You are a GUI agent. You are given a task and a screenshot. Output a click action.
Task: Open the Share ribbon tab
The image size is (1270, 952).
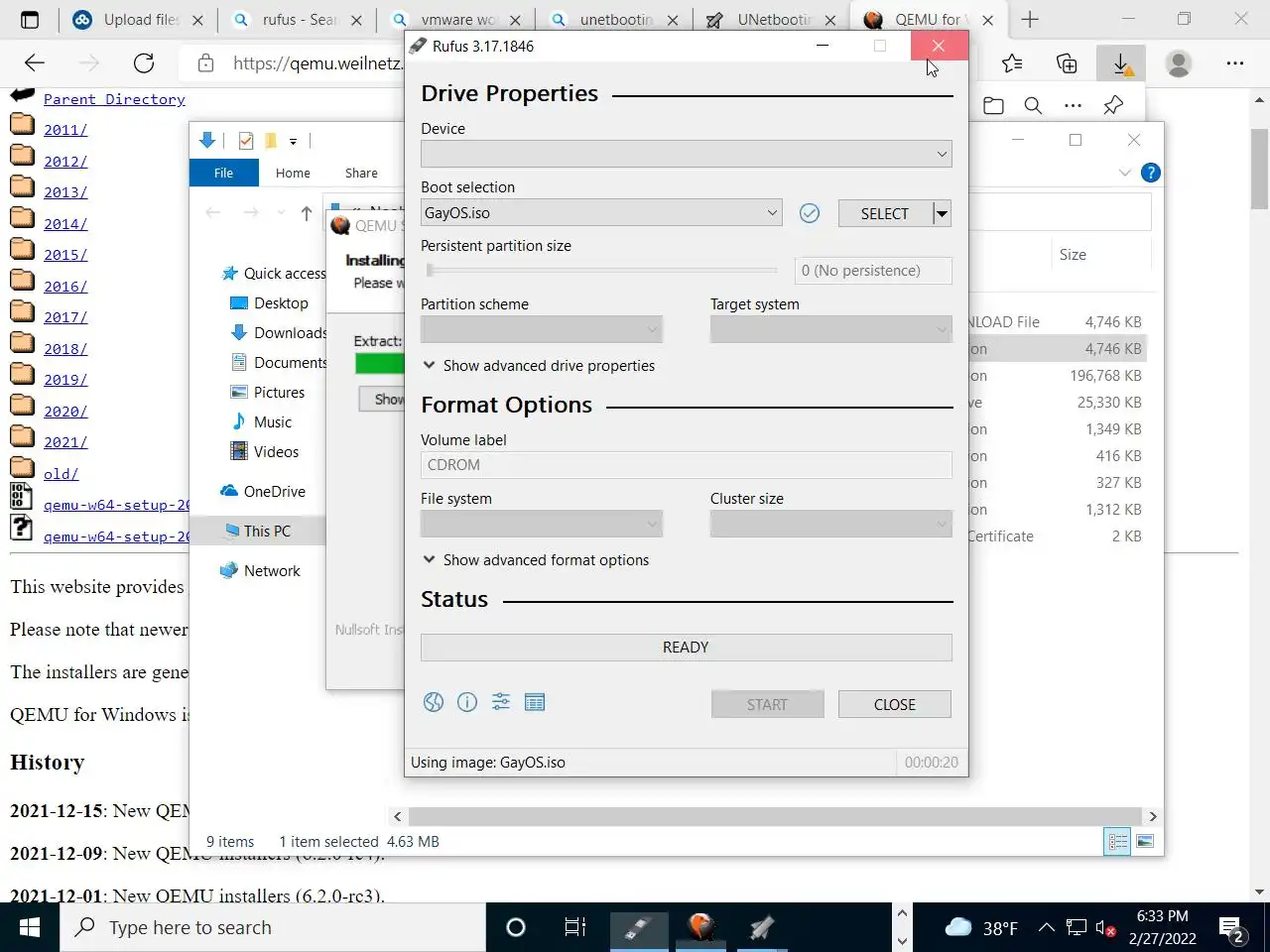point(361,173)
